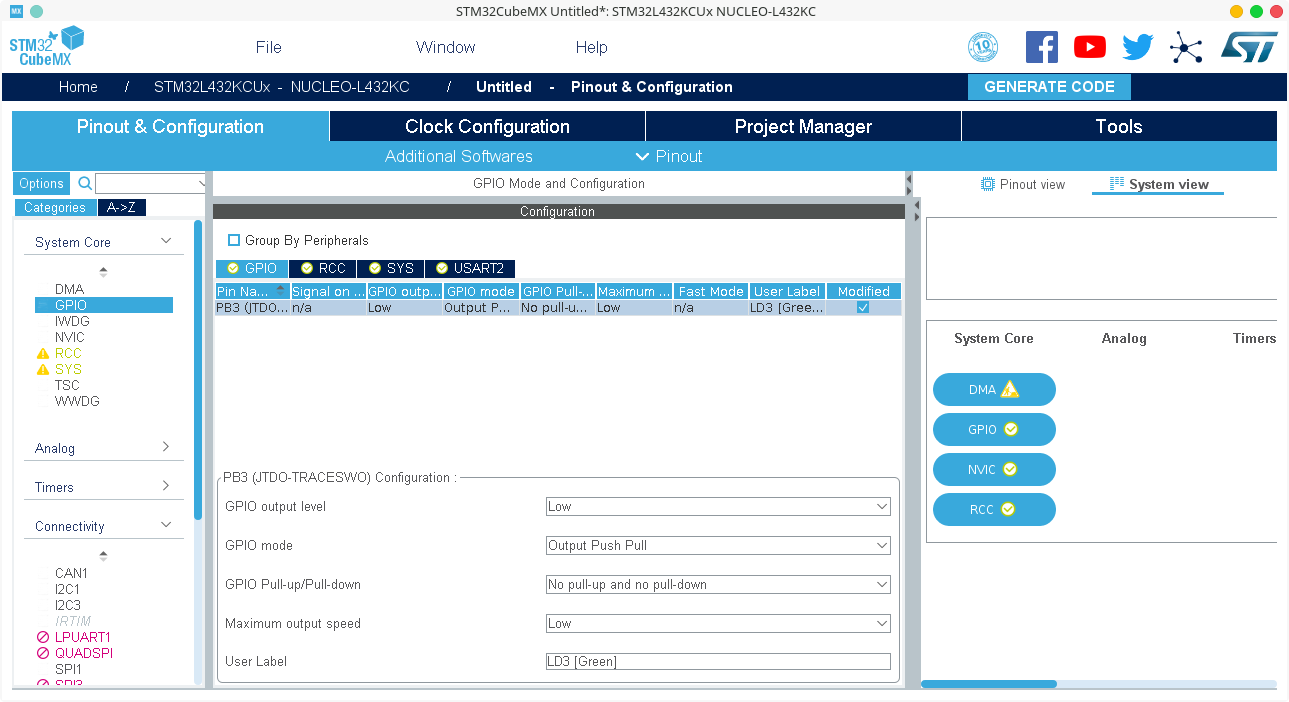This screenshot has height=702, width=1289.
Task: Click the STM32CubeMX logo
Action: point(47,47)
